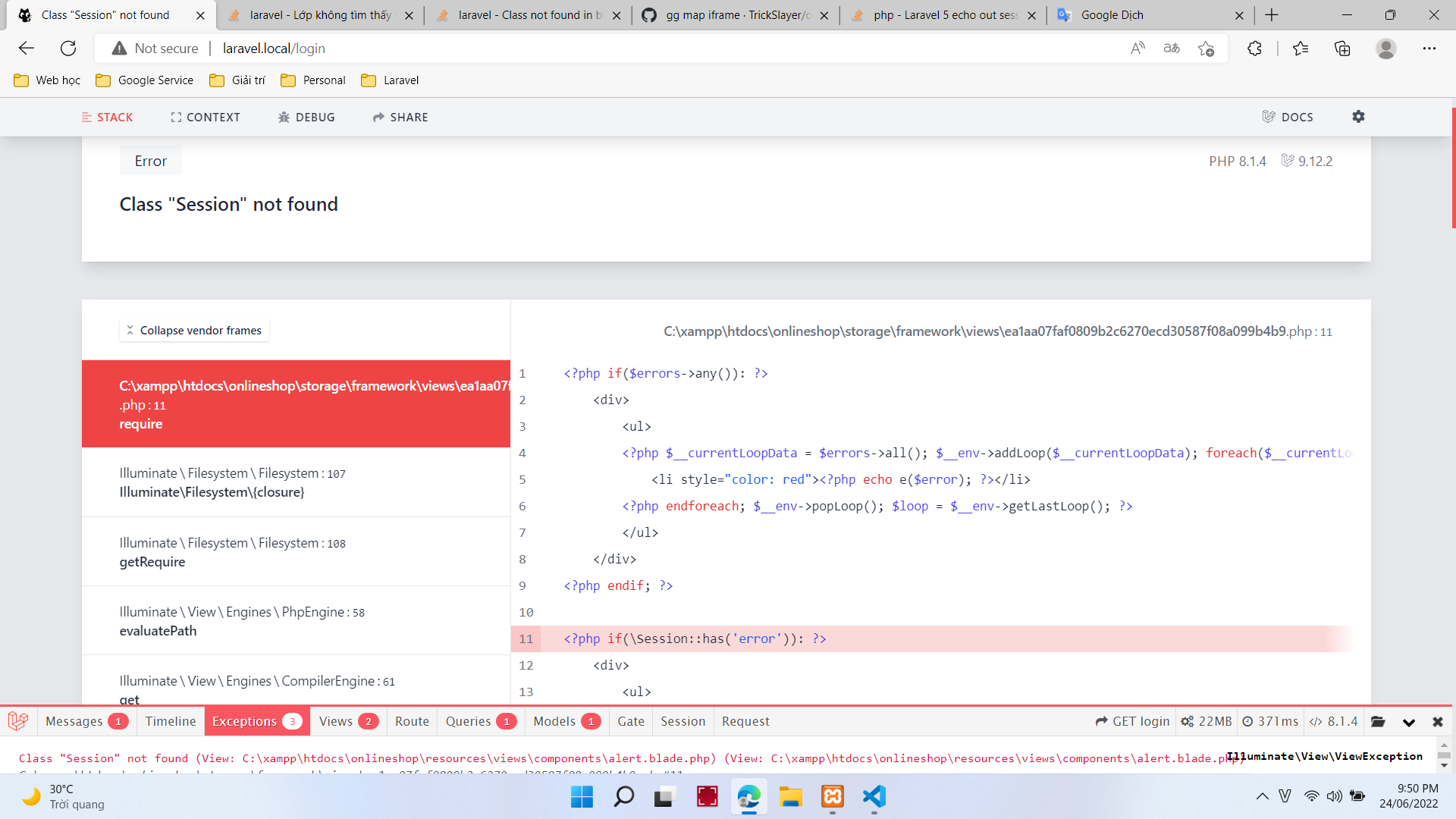Click the Exceptions tab icon badge

click(x=292, y=721)
